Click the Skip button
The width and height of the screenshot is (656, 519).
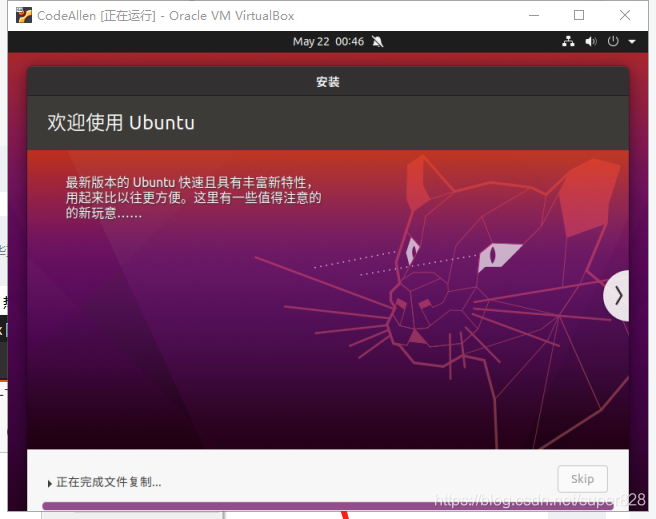coord(582,479)
